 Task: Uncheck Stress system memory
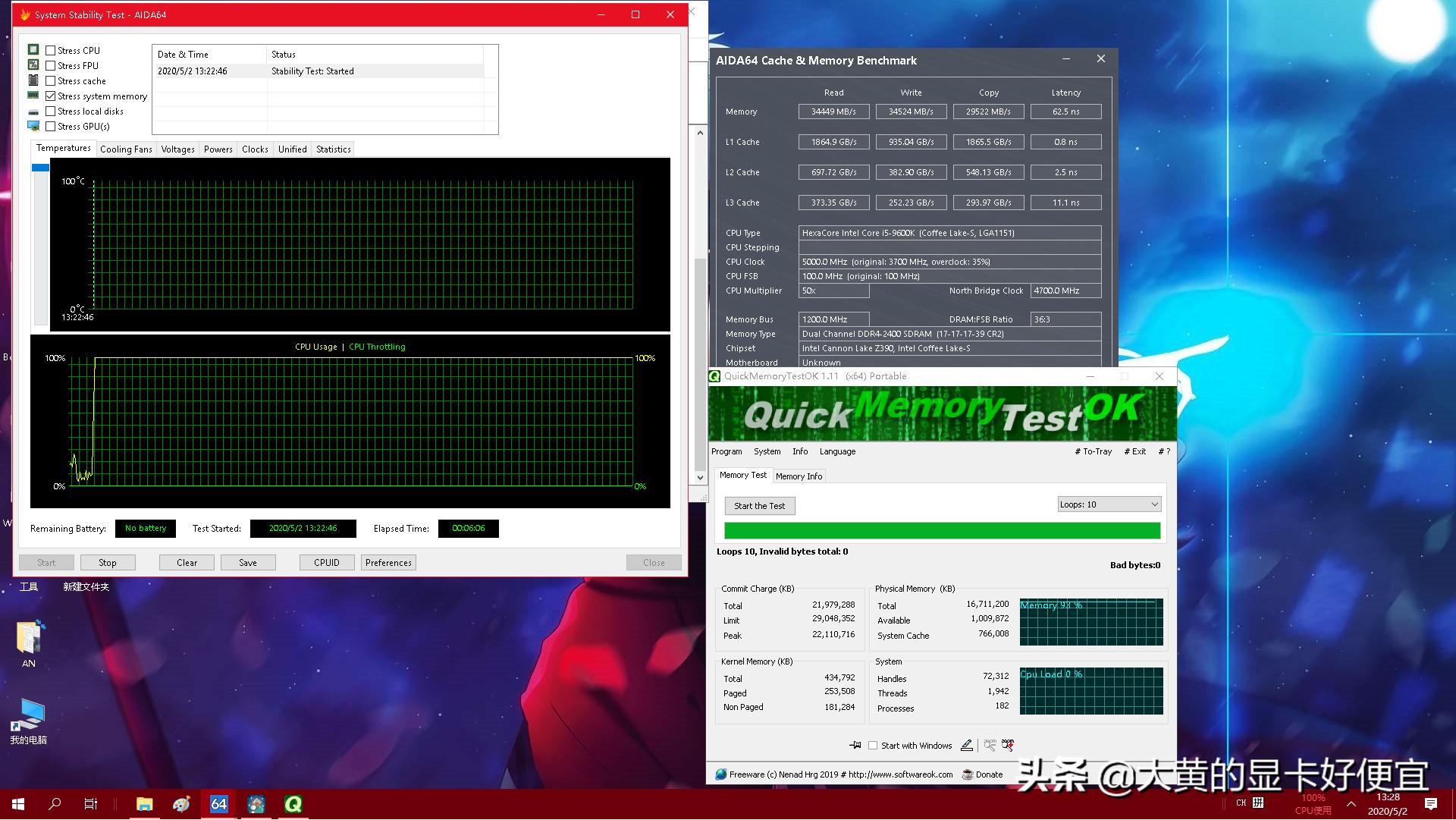click(x=50, y=96)
